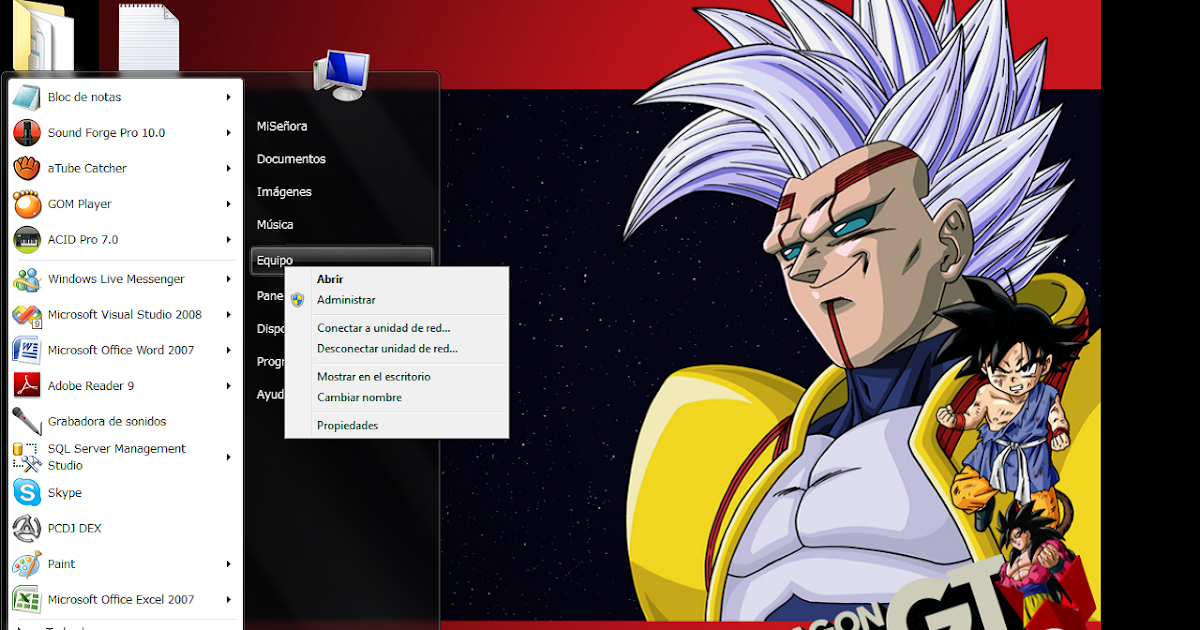Launch the PCDJ DEX icon
This screenshot has height=630, width=1200.
26,528
